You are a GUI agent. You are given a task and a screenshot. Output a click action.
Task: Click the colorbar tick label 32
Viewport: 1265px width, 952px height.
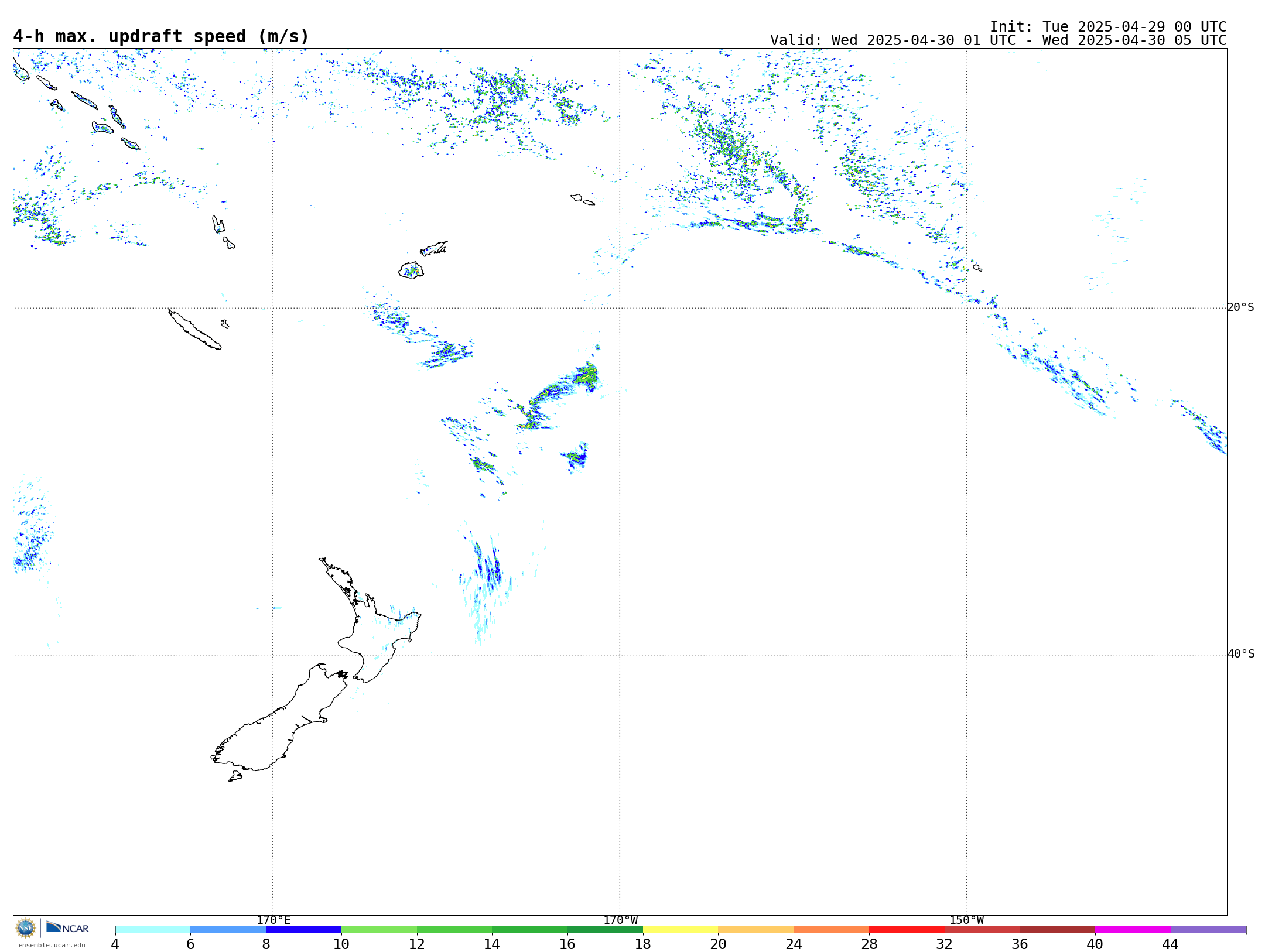945,944
